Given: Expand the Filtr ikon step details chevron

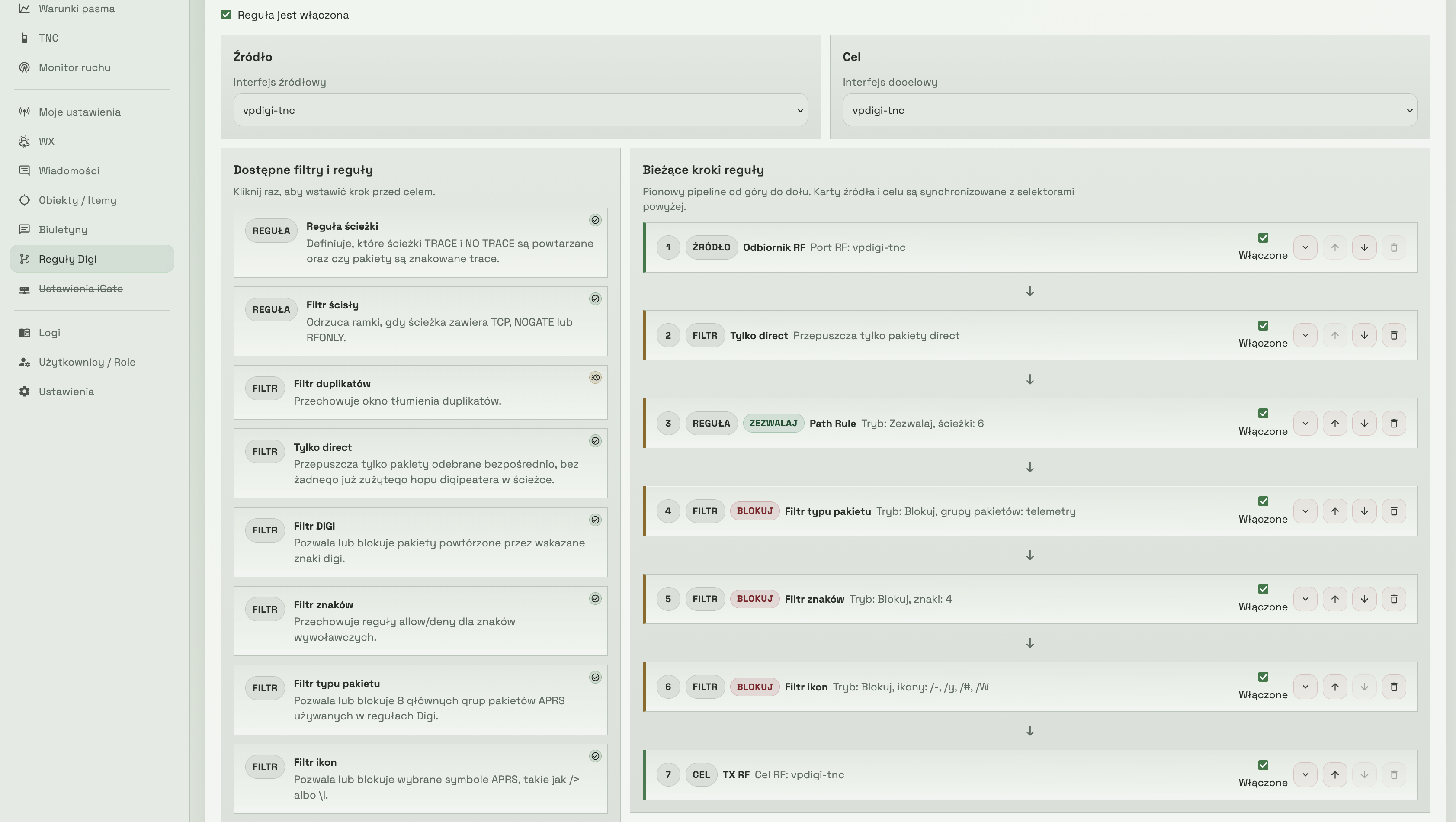Looking at the screenshot, I should pyautogui.click(x=1305, y=687).
